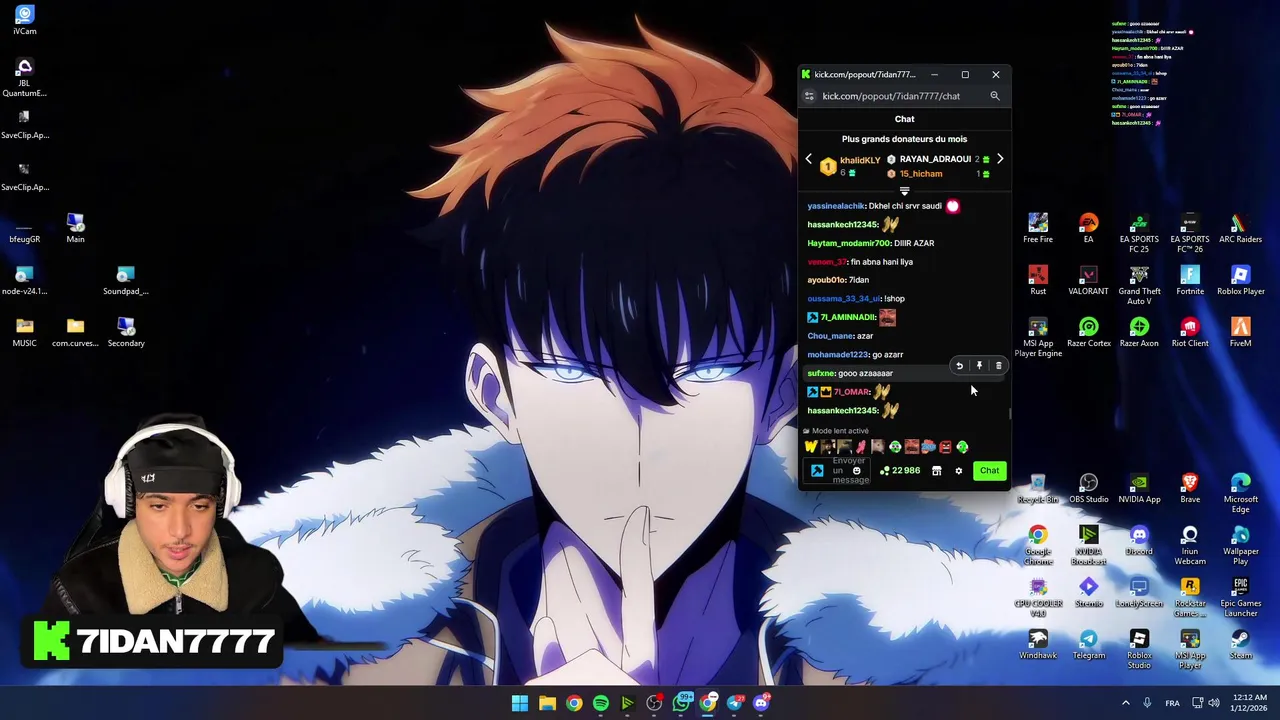Click the channel badge icon left of the message box
The height and width of the screenshot is (720, 1280).
coord(817,471)
